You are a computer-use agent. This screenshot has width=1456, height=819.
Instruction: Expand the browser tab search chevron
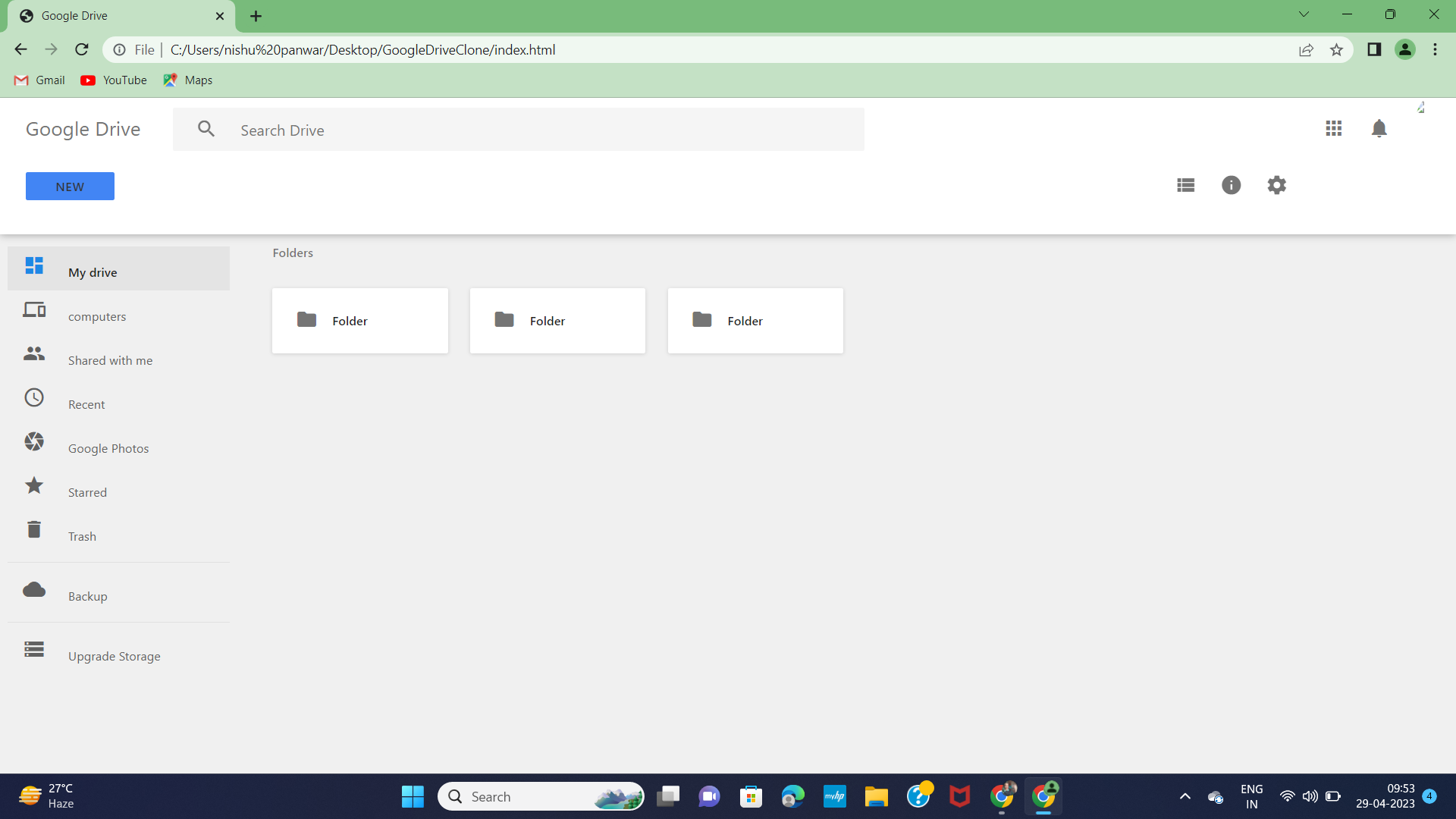click(1304, 14)
